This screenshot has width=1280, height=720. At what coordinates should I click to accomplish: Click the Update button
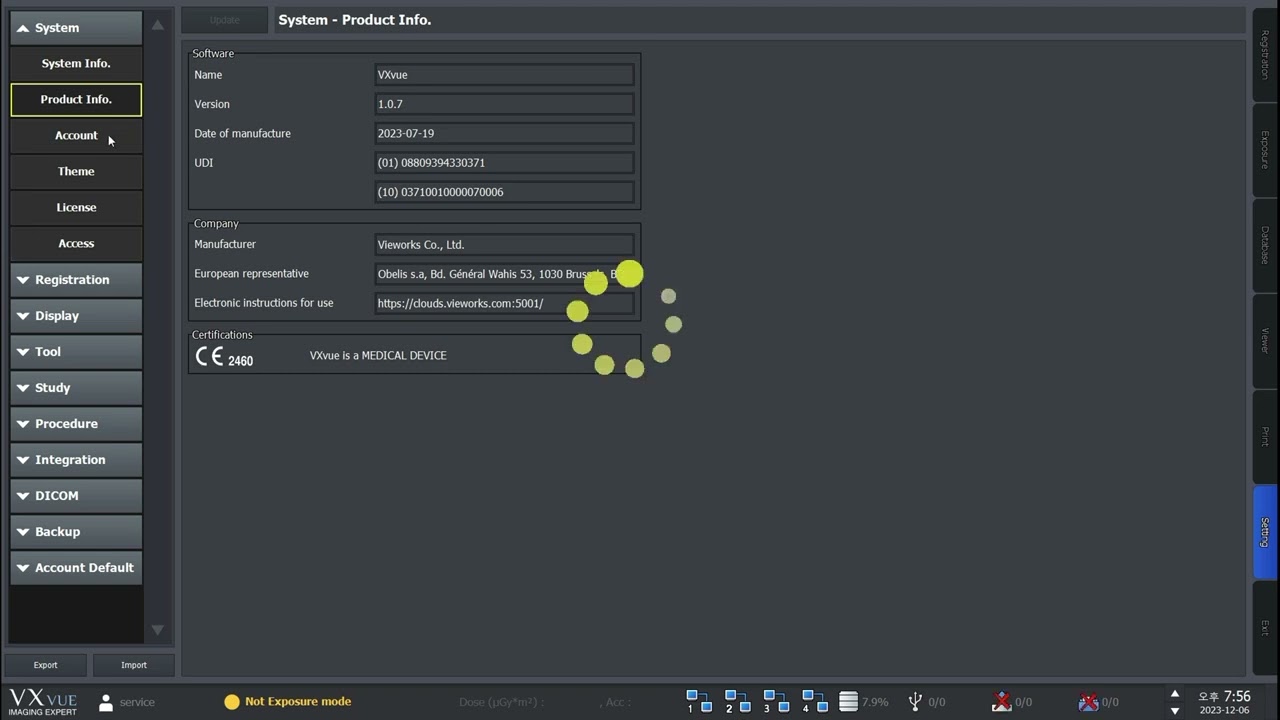click(x=225, y=20)
